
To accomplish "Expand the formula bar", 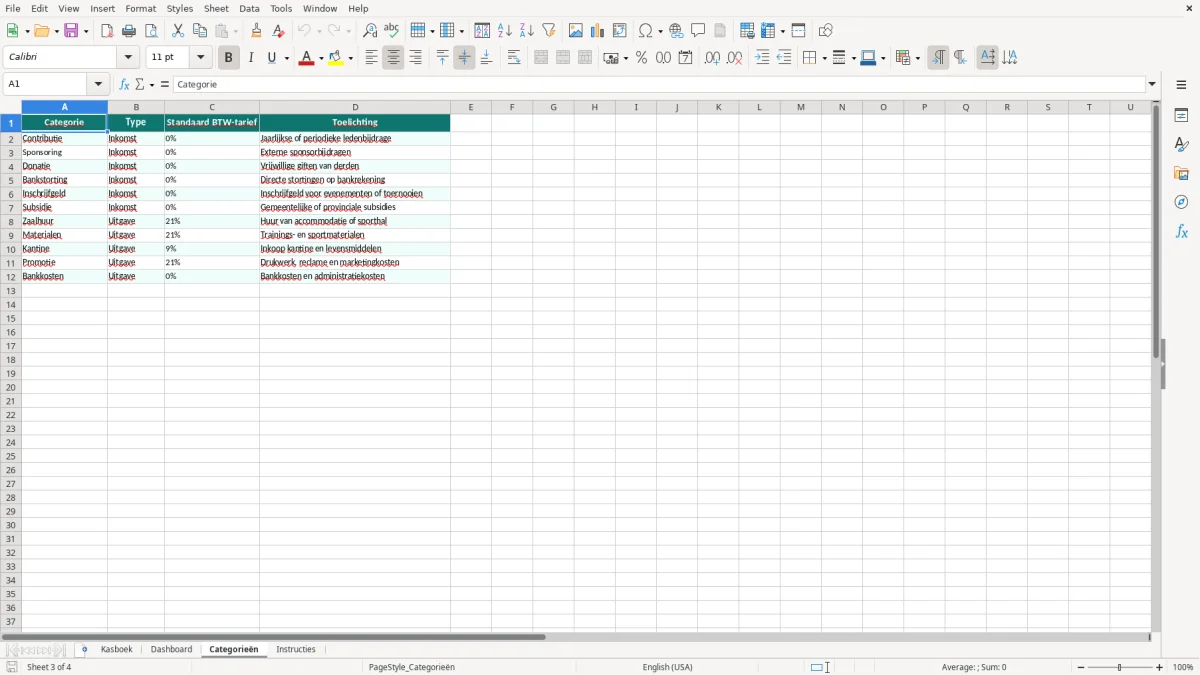I will point(1152,85).
